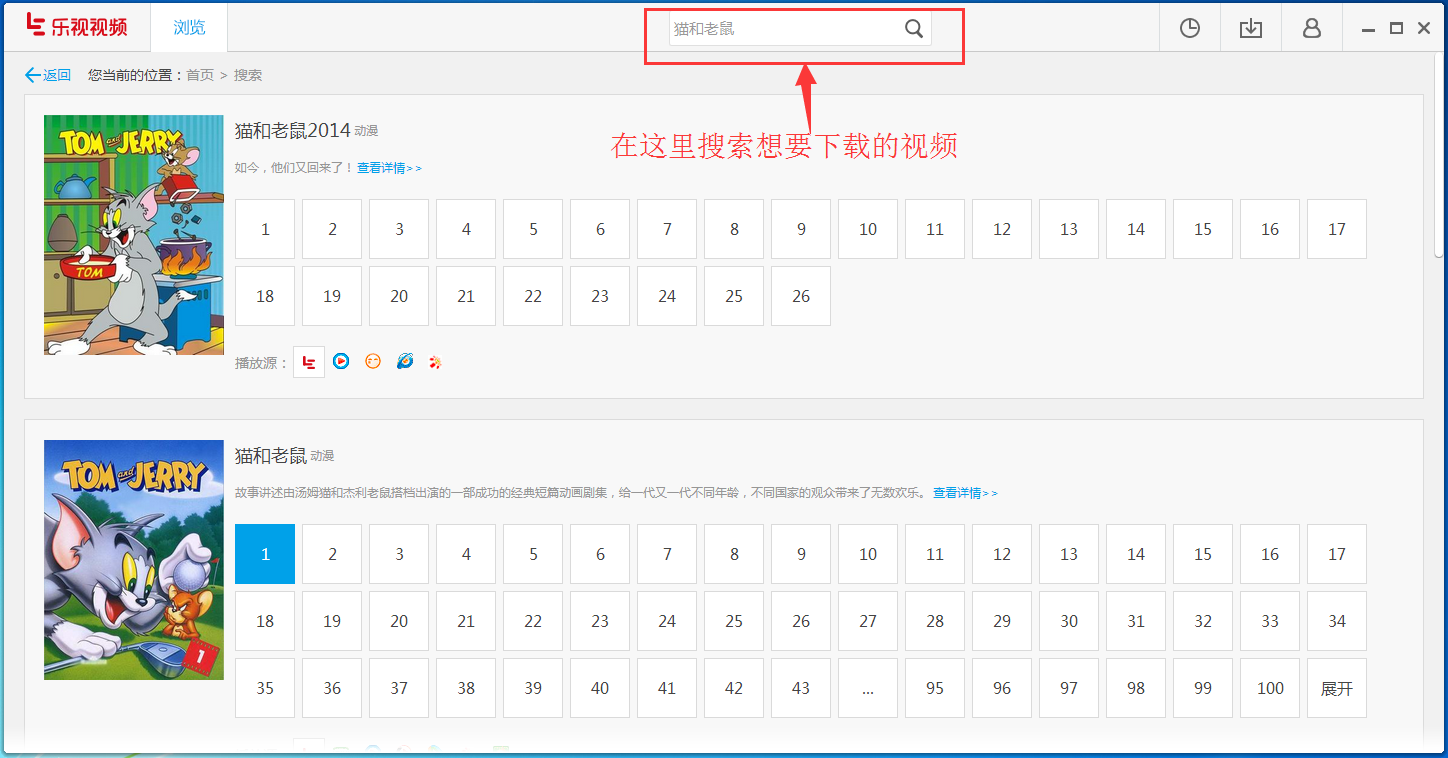1448x758 pixels.
Task: Choose the orange face play source icon
Action: 372,361
